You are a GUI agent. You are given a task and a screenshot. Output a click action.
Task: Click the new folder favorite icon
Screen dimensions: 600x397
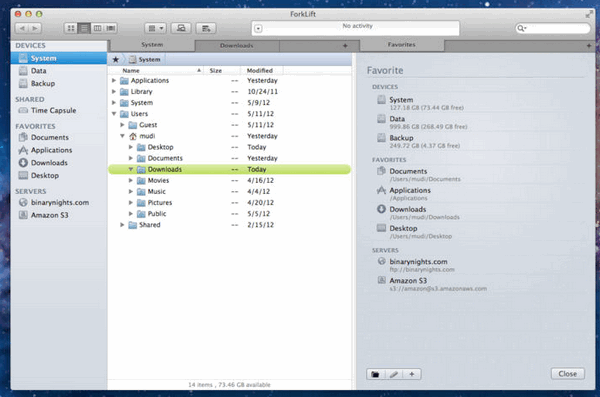click(375, 374)
